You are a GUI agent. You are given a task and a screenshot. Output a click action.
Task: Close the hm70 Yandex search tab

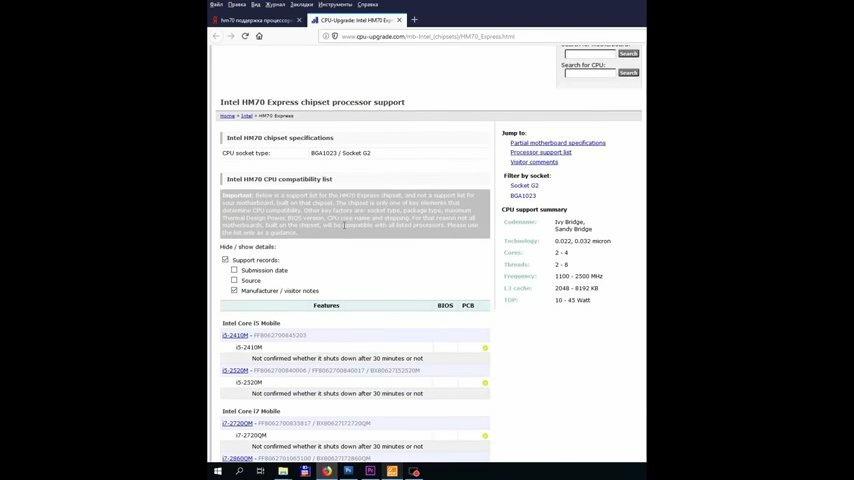pyautogui.click(x=299, y=20)
